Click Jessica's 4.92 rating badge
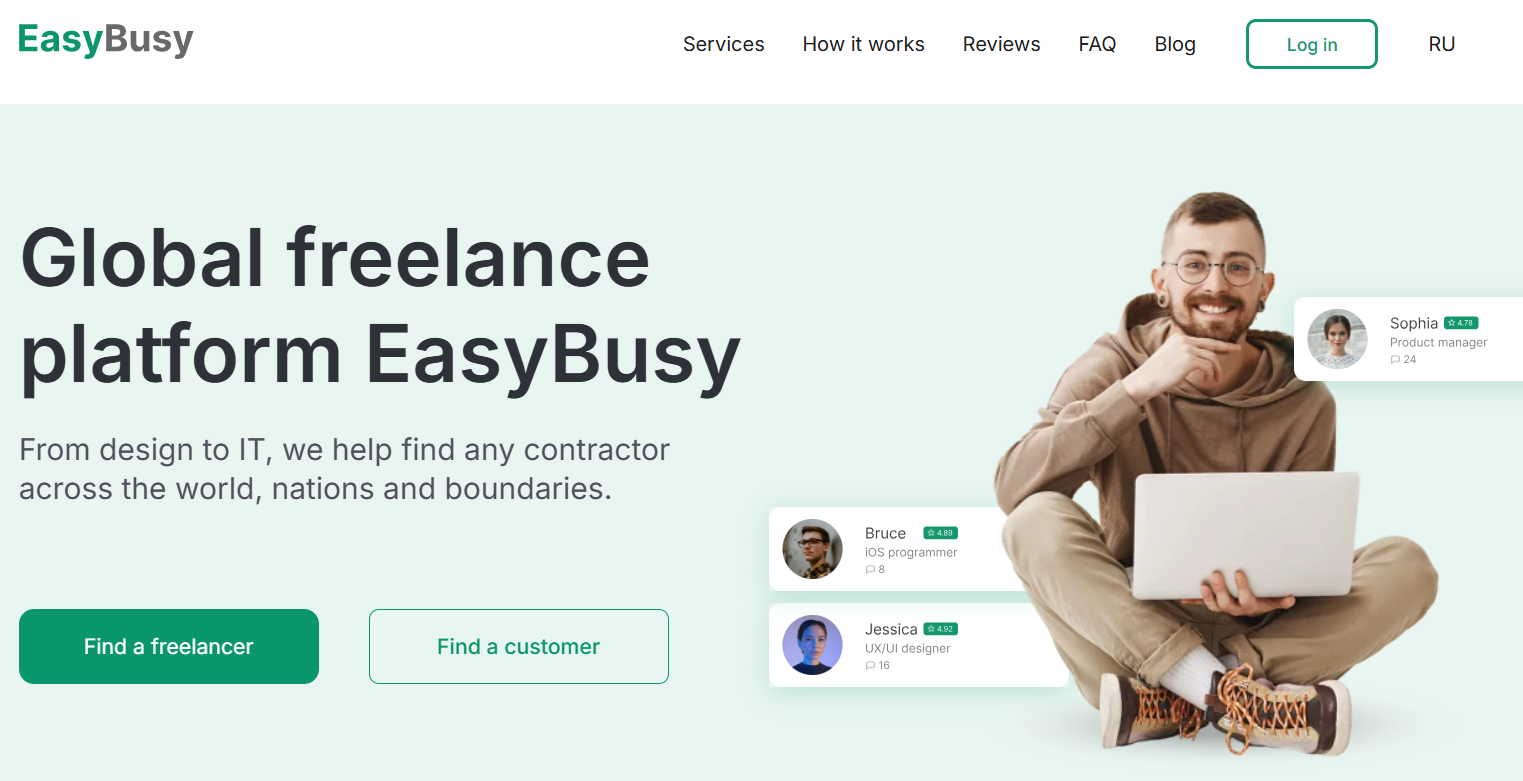Viewport: 1523px width, 781px height. pyautogui.click(x=940, y=629)
